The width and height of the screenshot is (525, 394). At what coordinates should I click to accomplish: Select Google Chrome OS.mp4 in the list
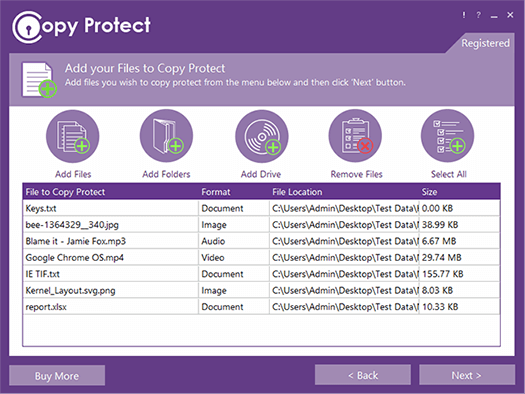pos(261,257)
